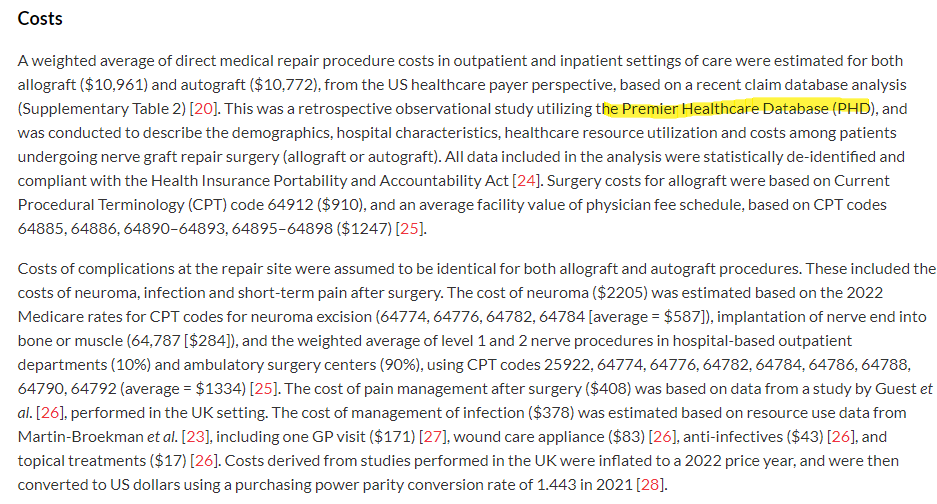The image size is (937, 504).
Task: Open citation 20 after Supplementary Table 2
Action: (203, 109)
